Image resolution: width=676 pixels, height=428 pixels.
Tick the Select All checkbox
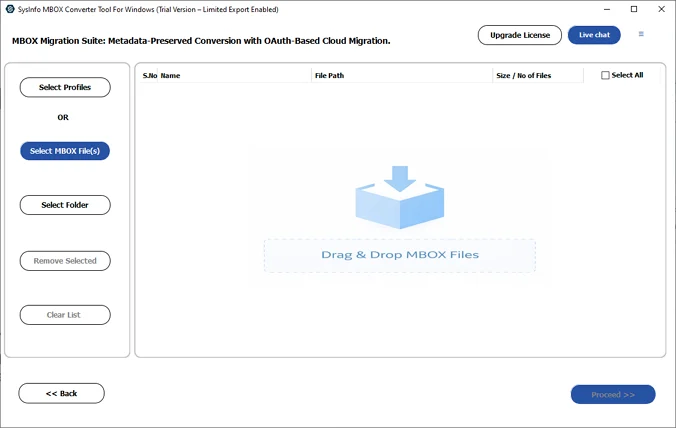tap(605, 75)
